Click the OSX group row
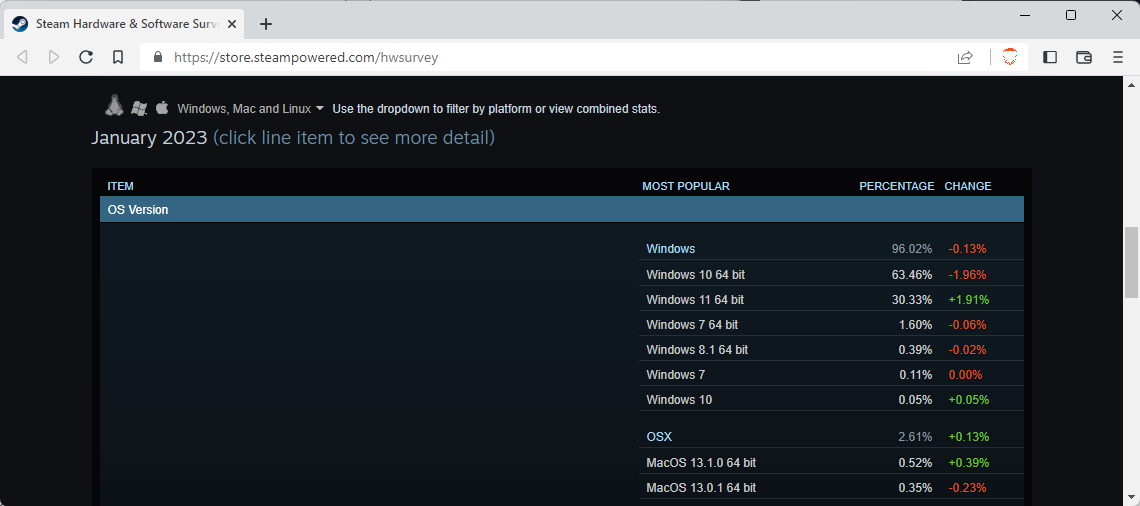1140x506 pixels. (831, 437)
